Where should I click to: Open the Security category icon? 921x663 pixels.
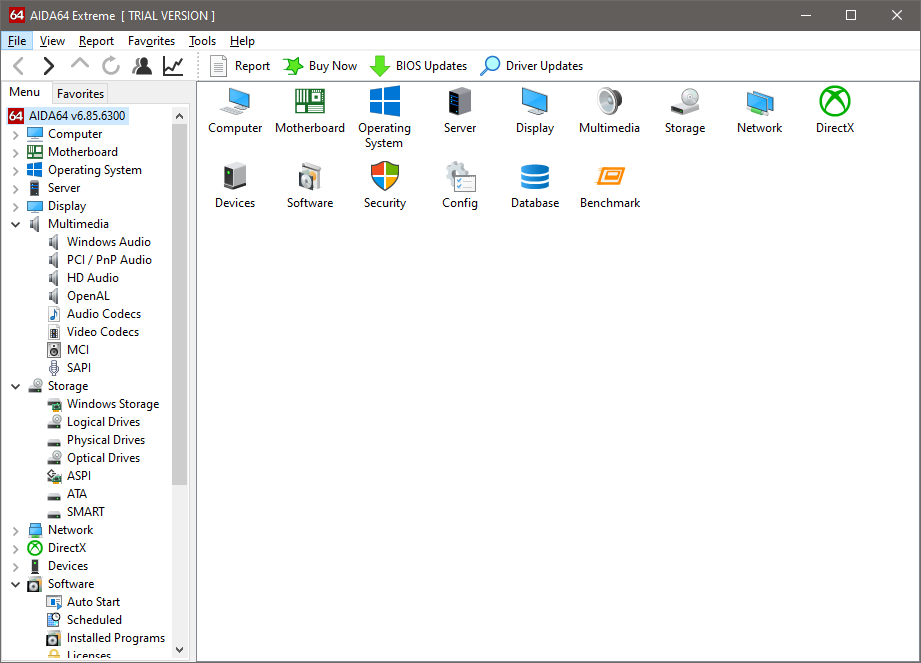[x=385, y=178]
